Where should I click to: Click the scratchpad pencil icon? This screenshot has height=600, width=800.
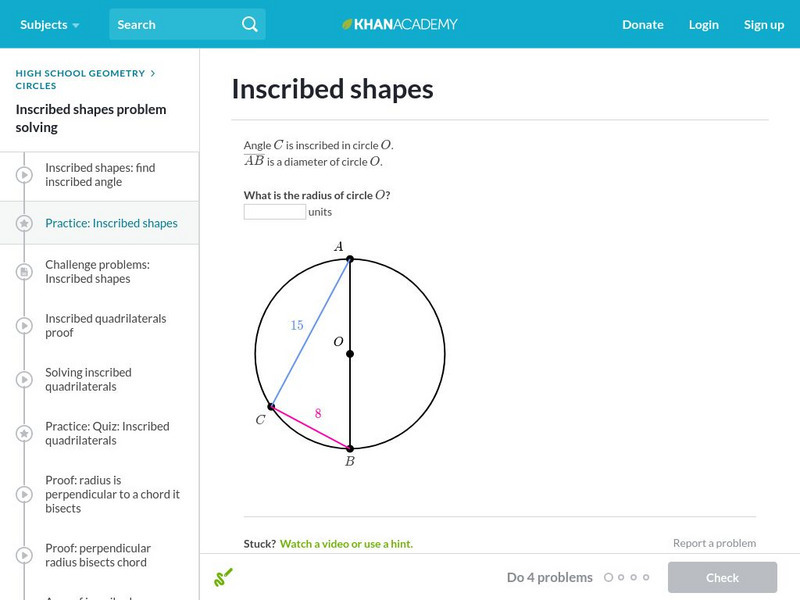(223, 577)
